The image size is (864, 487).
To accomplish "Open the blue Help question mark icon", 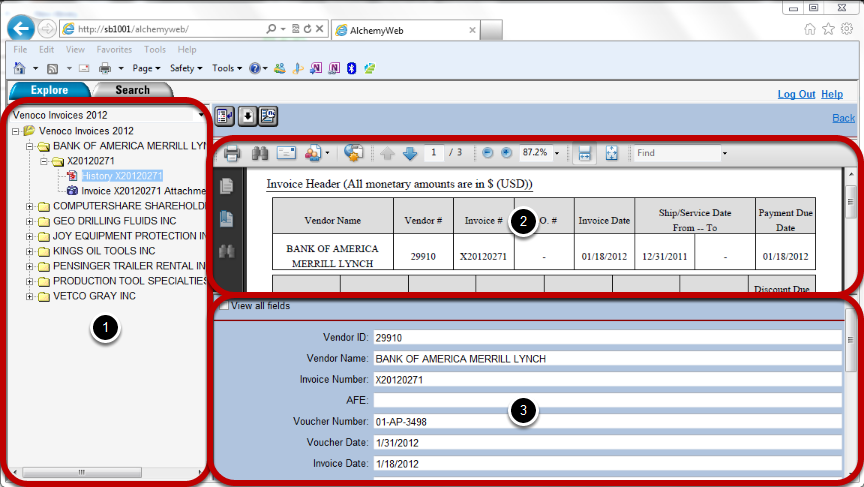I will point(255,68).
